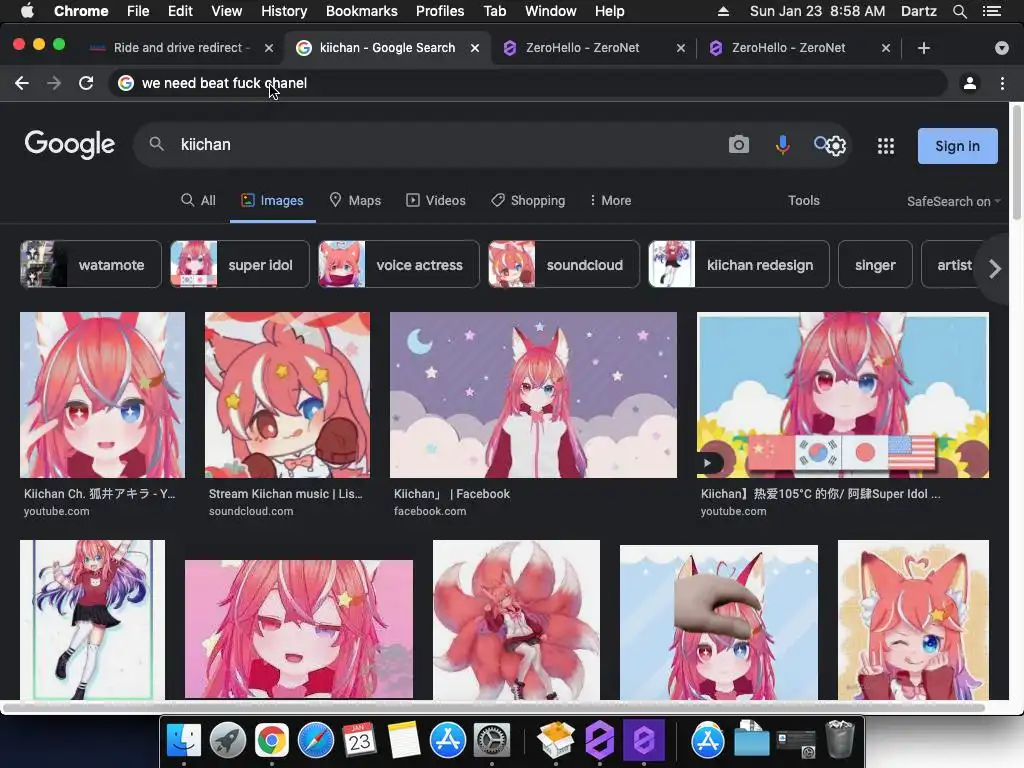Close the kiichan - Google Search tab
The width and height of the screenshot is (1024, 768).
coord(475,48)
